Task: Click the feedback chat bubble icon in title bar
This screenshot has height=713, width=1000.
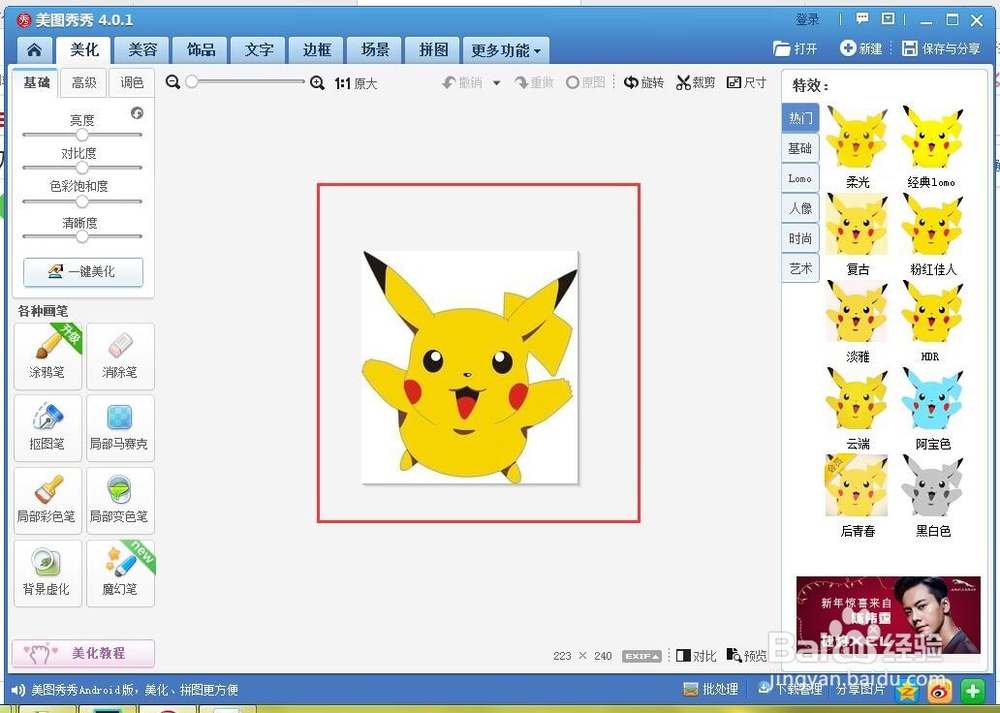Action: point(862,18)
